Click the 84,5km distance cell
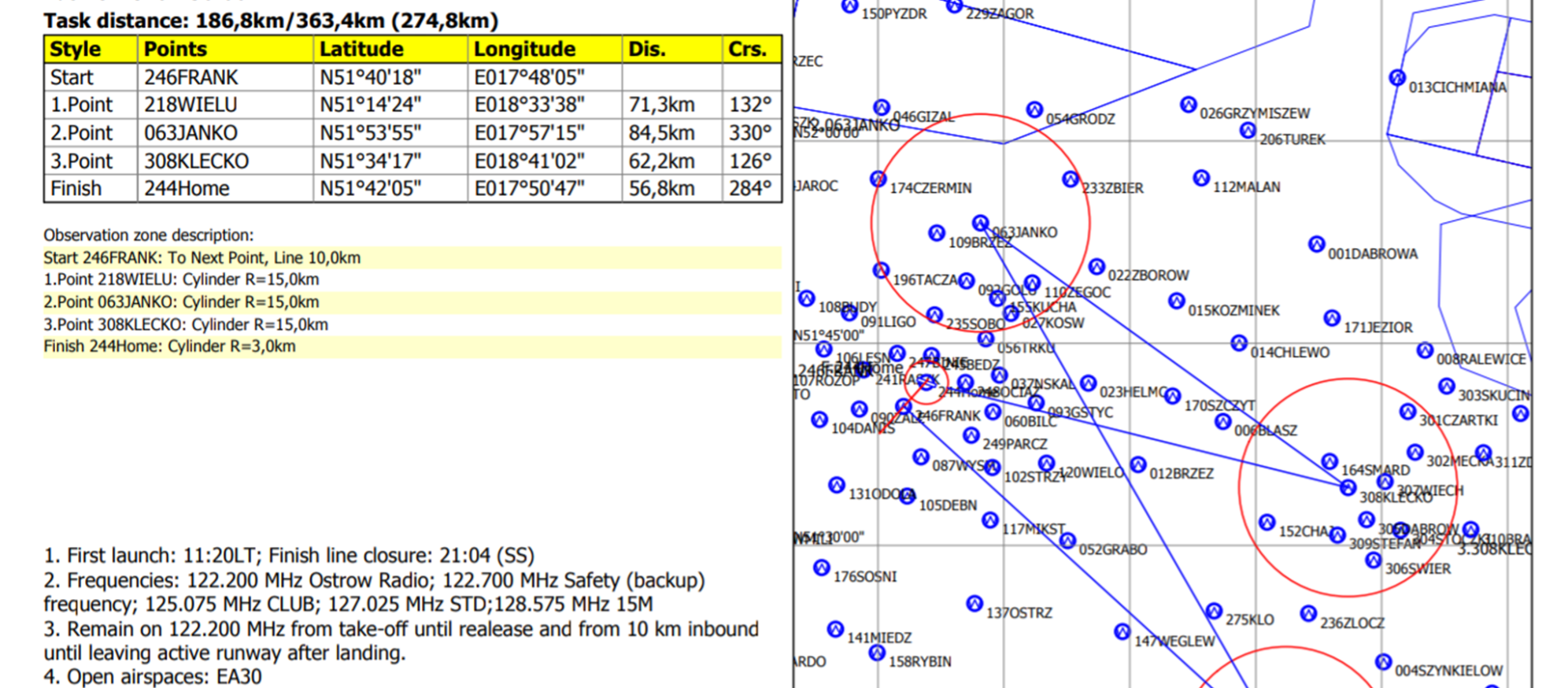 tap(661, 133)
